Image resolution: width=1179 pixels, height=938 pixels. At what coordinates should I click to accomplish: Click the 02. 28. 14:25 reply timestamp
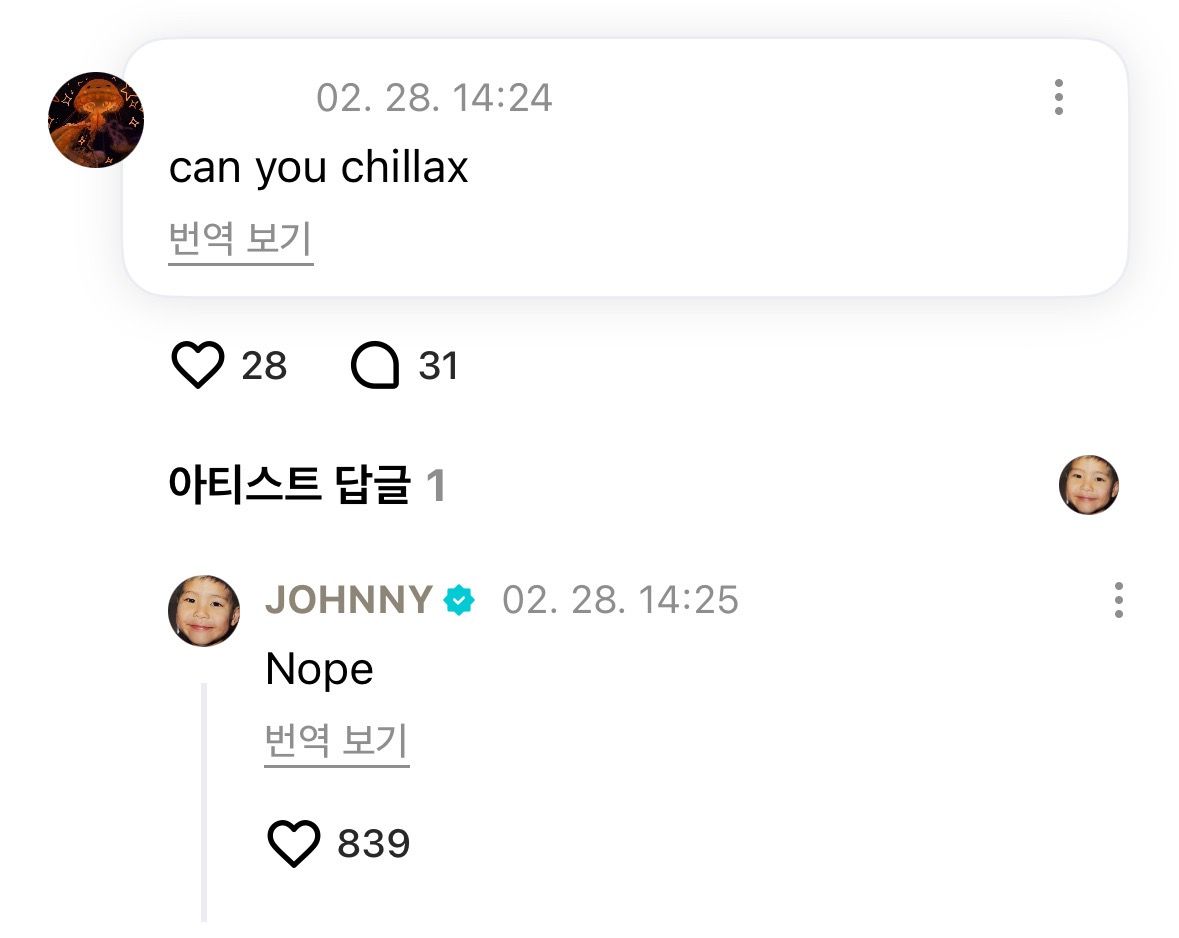620,600
